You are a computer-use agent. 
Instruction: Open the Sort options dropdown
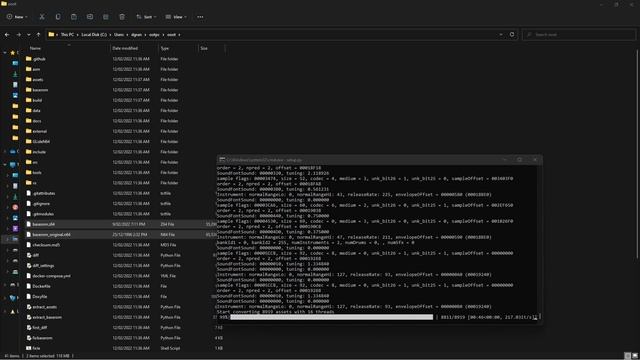pyautogui.click(x=146, y=17)
